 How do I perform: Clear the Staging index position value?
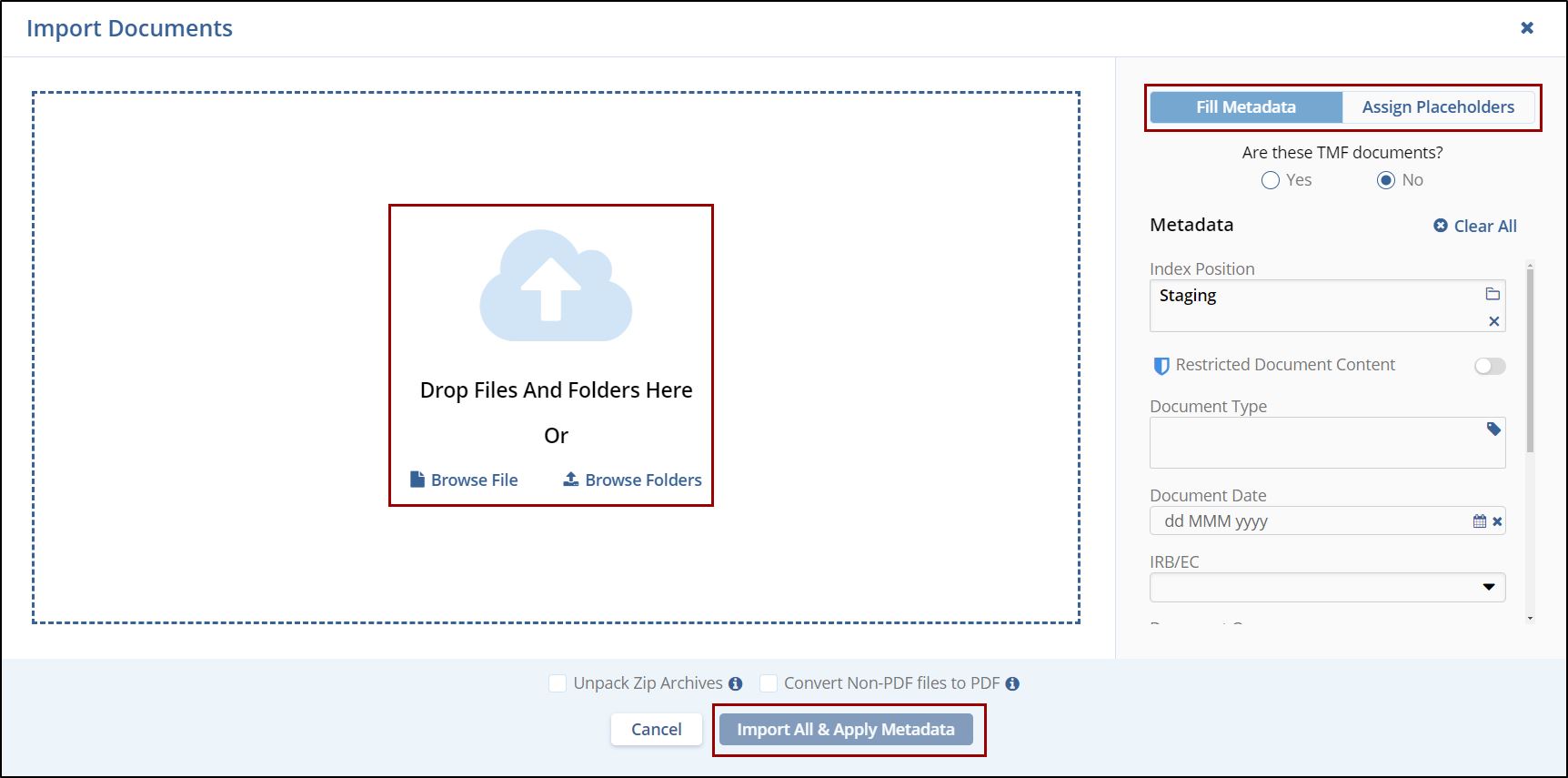[x=1493, y=321]
